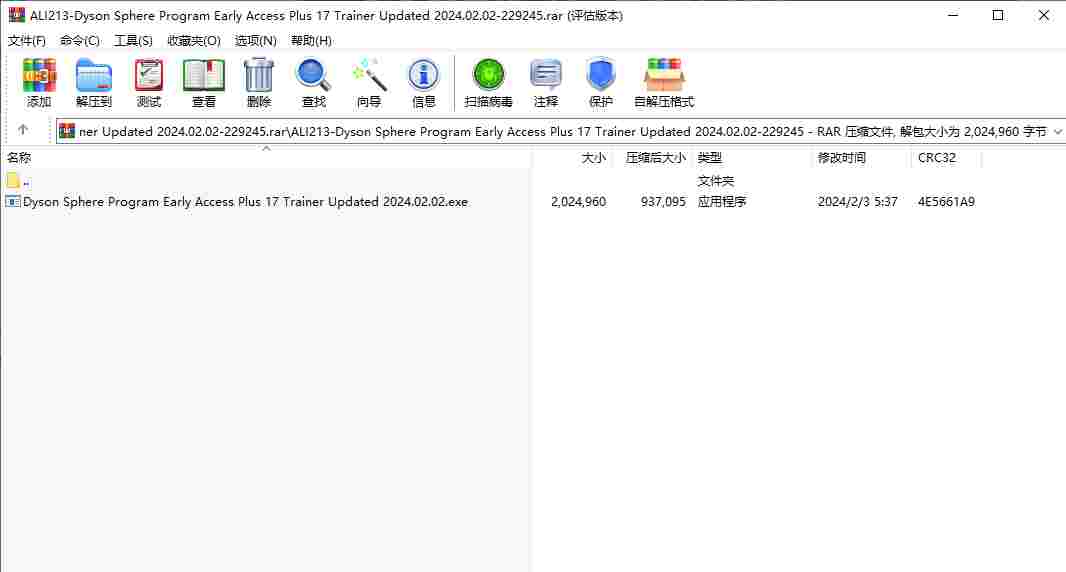Click the WinRAR icon in address bar

[x=67, y=131]
